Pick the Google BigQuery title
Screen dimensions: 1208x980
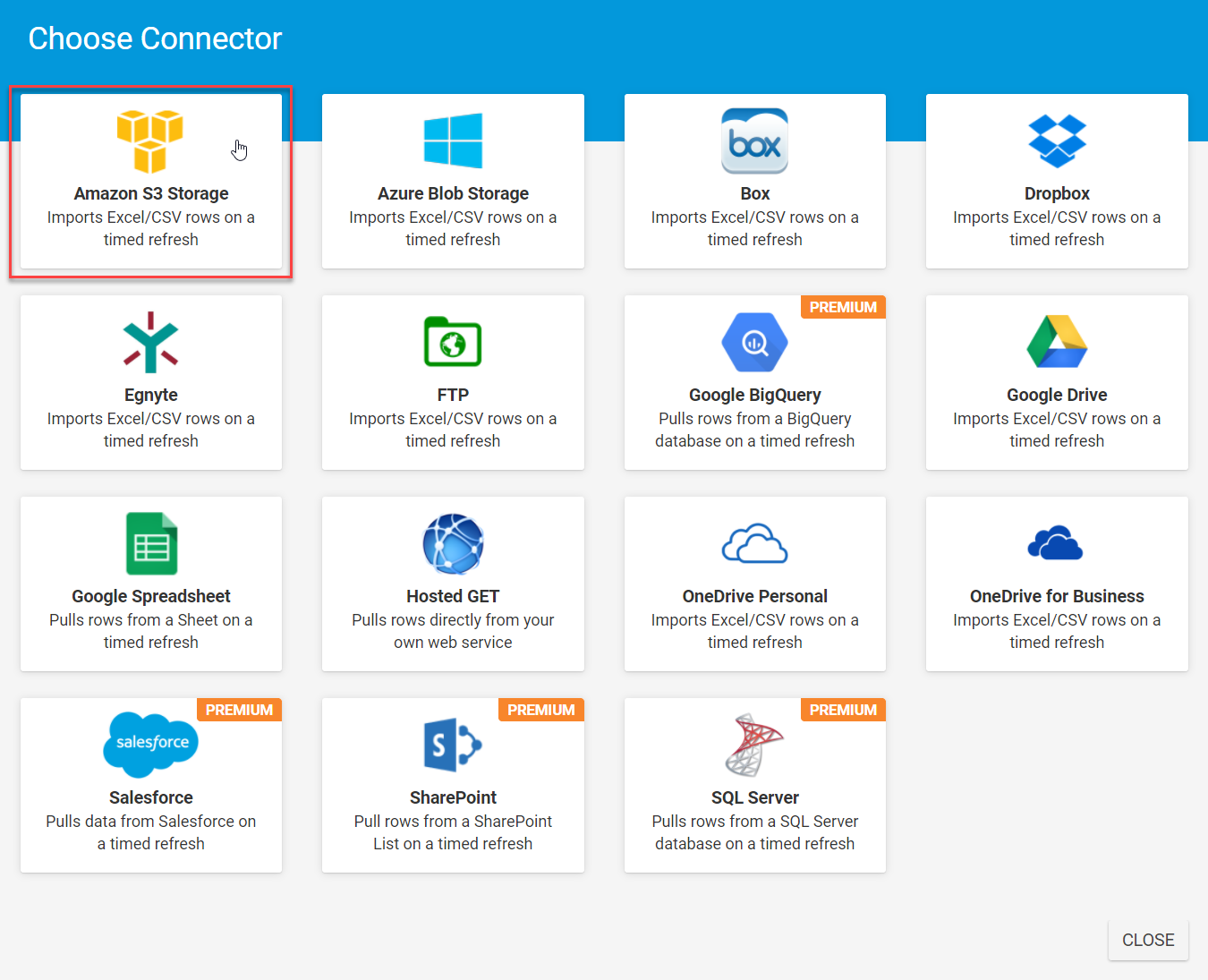[x=755, y=395]
